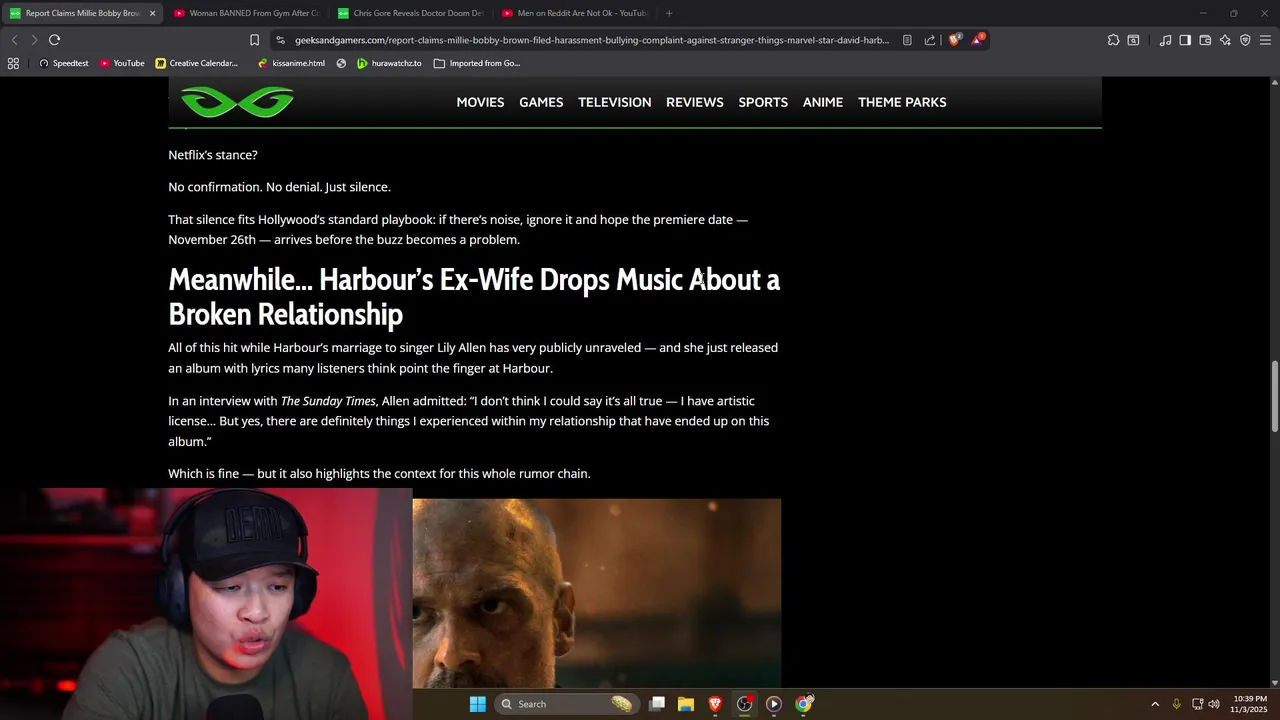Open reader mode icon in address bar
The height and width of the screenshot is (720, 1280).
point(907,40)
